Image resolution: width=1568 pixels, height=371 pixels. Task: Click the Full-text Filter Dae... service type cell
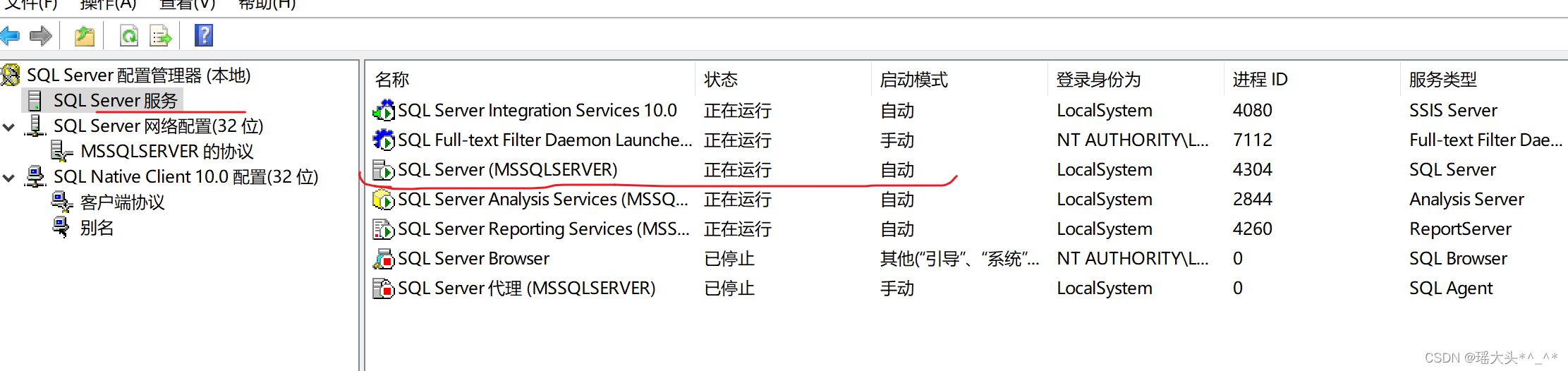1485,140
